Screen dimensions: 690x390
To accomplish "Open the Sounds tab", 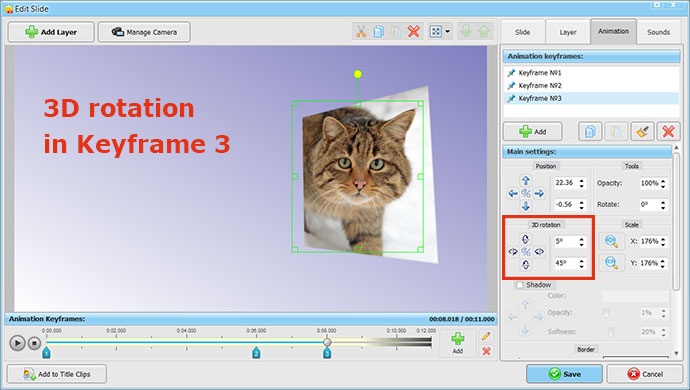I will [658, 32].
